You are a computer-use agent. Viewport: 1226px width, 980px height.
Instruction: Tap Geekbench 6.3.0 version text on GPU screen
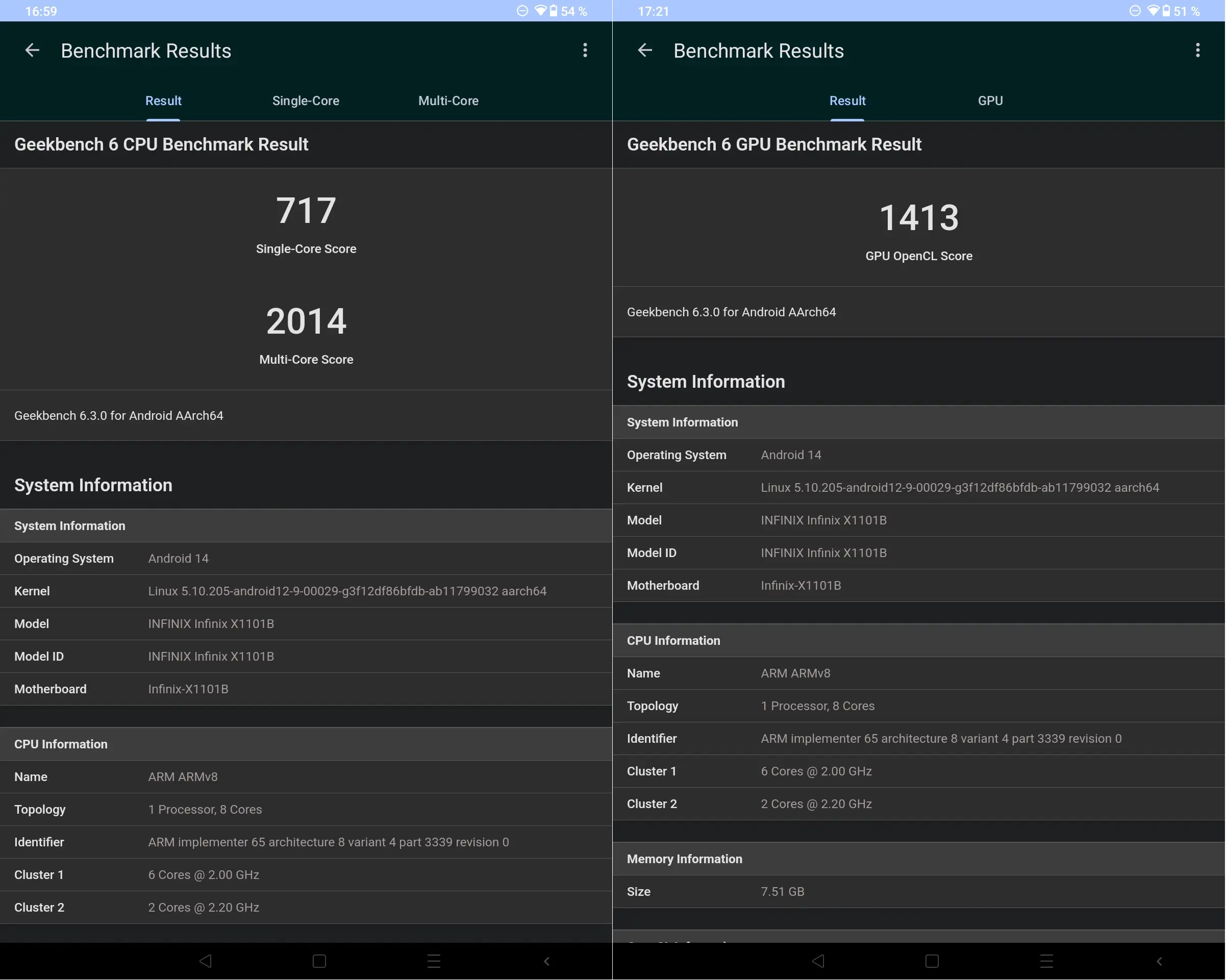coord(731,312)
